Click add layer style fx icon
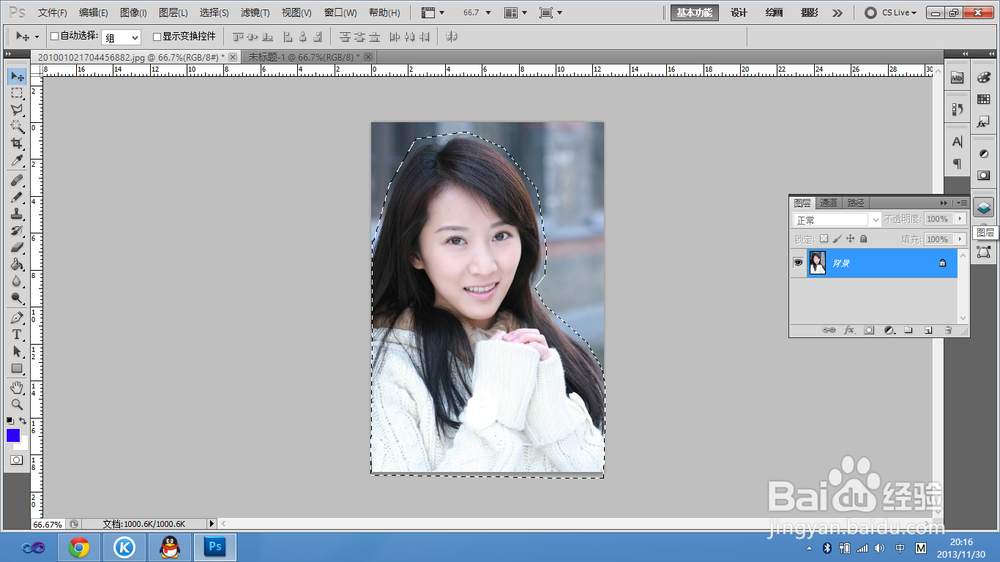 pyautogui.click(x=849, y=330)
